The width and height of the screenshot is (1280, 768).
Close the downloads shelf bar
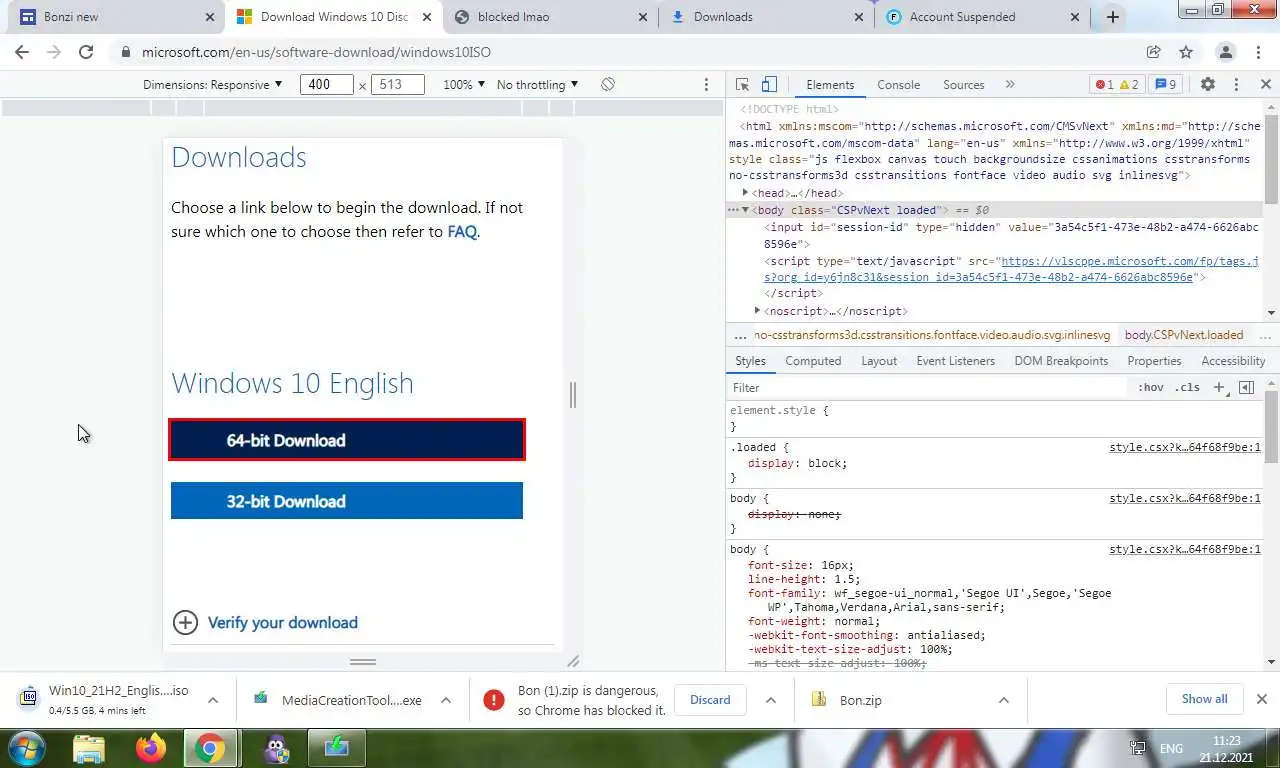click(x=1262, y=699)
